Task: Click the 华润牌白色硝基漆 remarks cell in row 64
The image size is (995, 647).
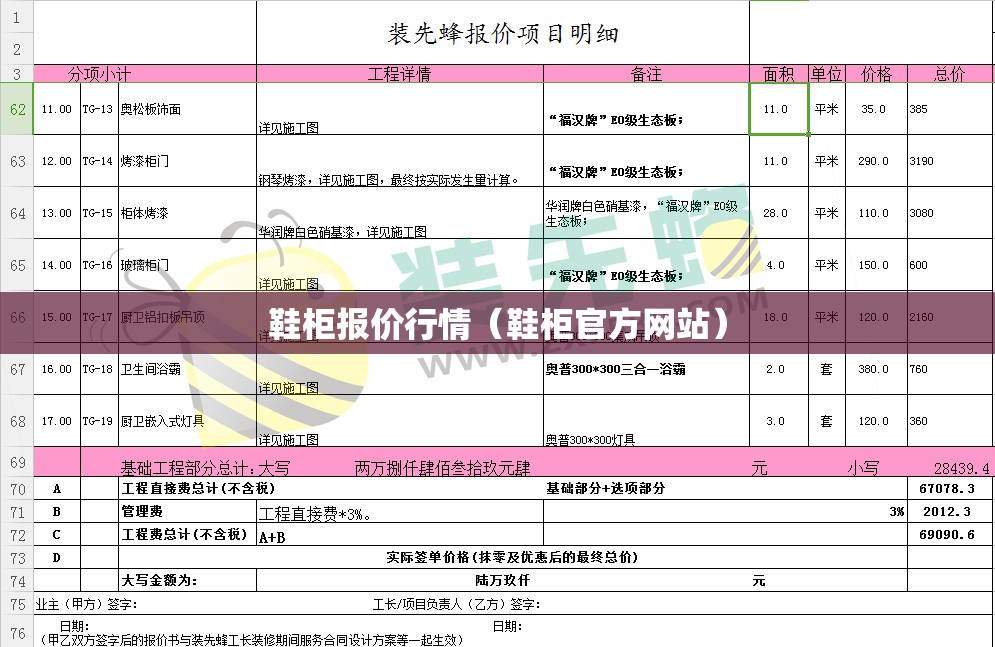Action: (646, 213)
